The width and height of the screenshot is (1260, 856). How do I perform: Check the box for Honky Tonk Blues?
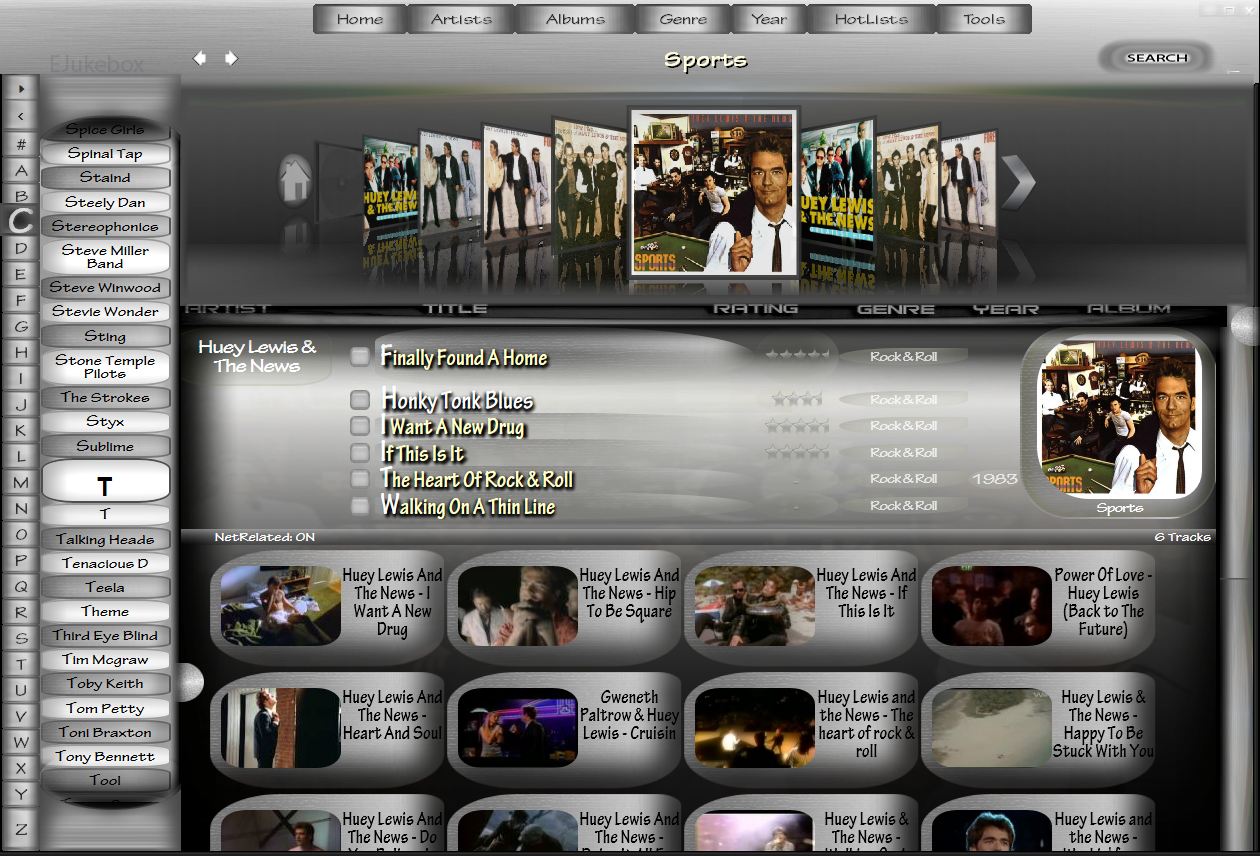(x=360, y=400)
